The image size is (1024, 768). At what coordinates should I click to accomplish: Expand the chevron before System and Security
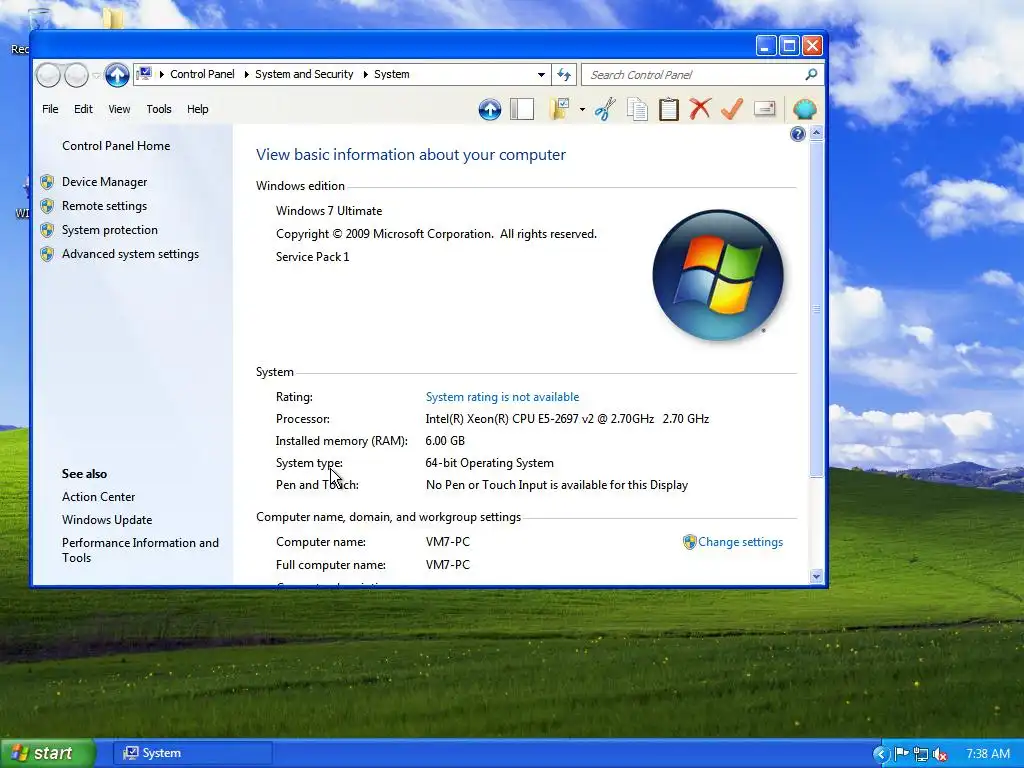[x=246, y=74]
